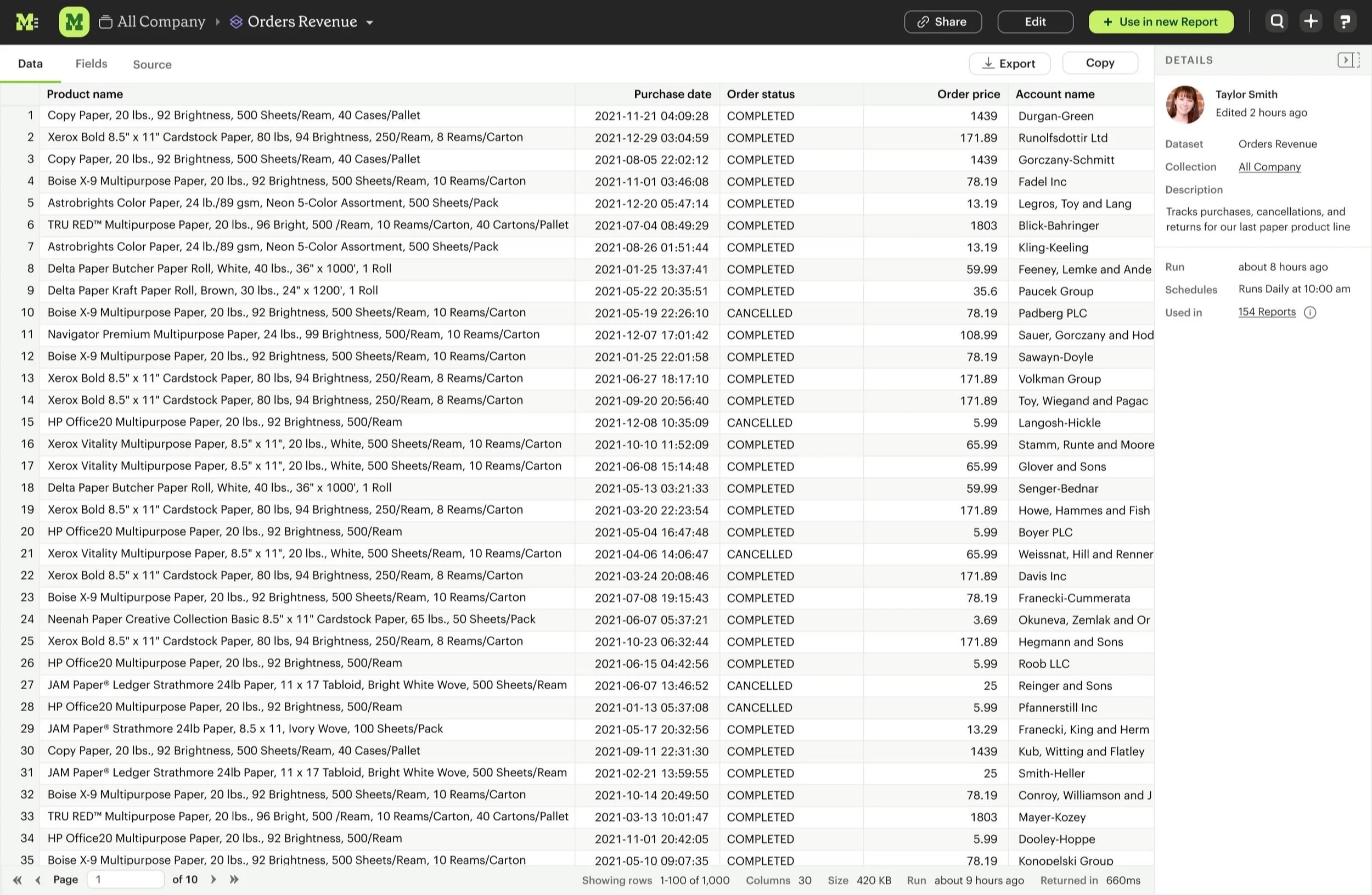Viewport: 1372px width, 895px height.
Task: Go to the last page arrow
Action: click(x=234, y=880)
